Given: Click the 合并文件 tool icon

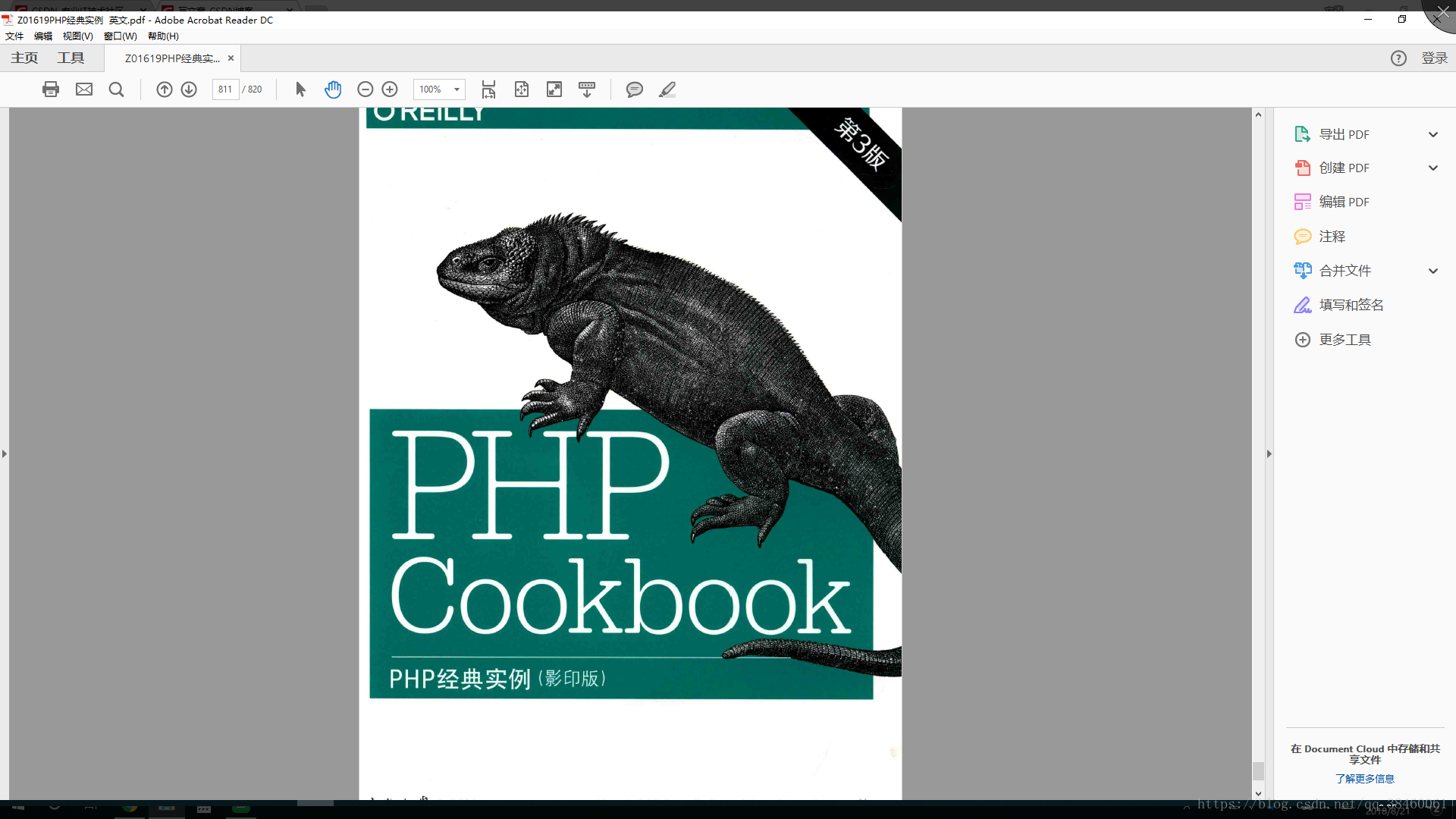Looking at the screenshot, I should click(1302, 271).
